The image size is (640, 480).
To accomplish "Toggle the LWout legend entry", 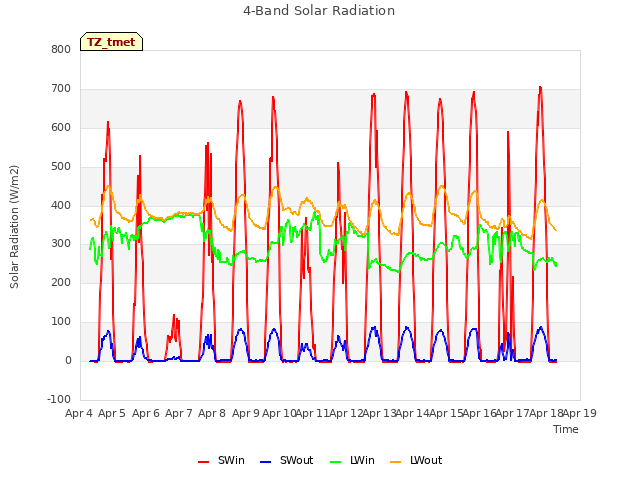I will [416, 460].
